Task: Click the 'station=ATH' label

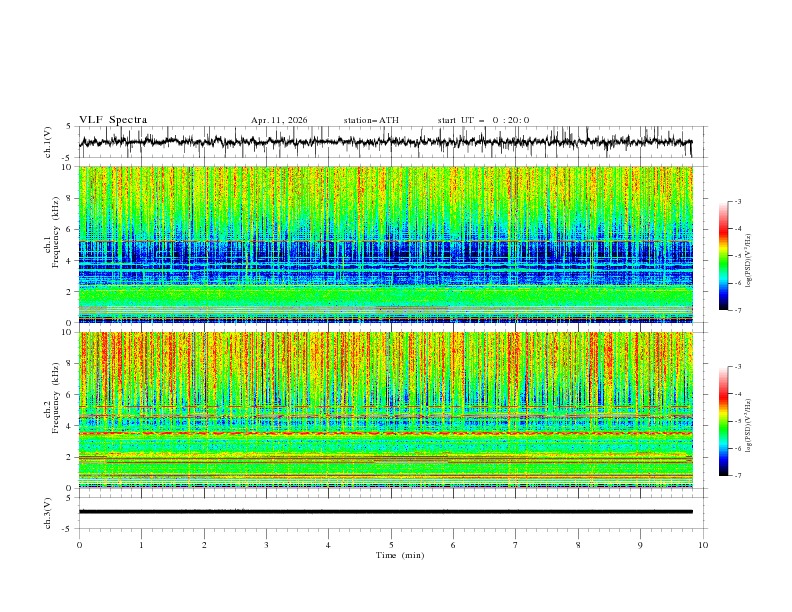Action: (x=371, y=120)
